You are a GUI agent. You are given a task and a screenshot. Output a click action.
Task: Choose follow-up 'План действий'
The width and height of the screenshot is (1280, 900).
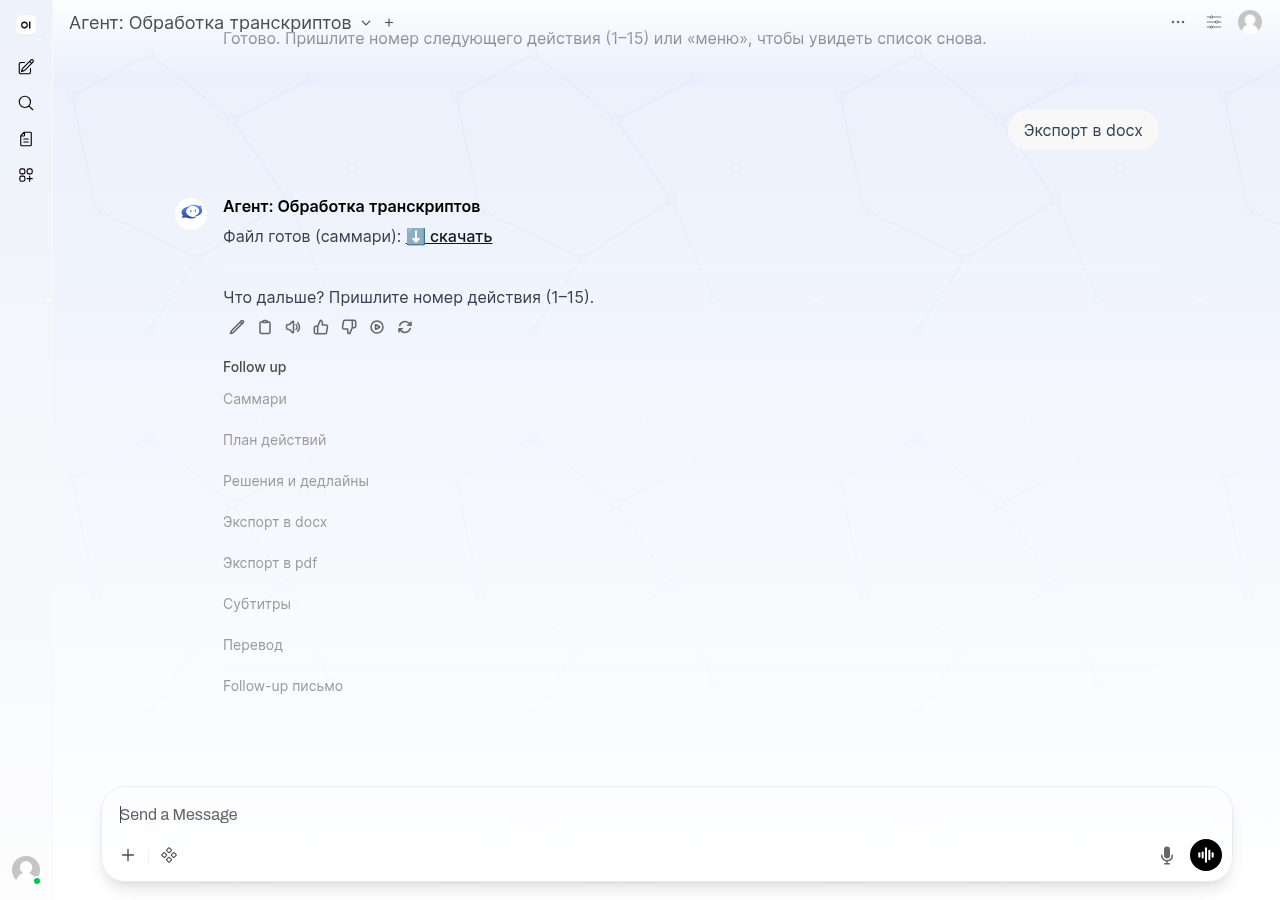click(x=274, y=440)
